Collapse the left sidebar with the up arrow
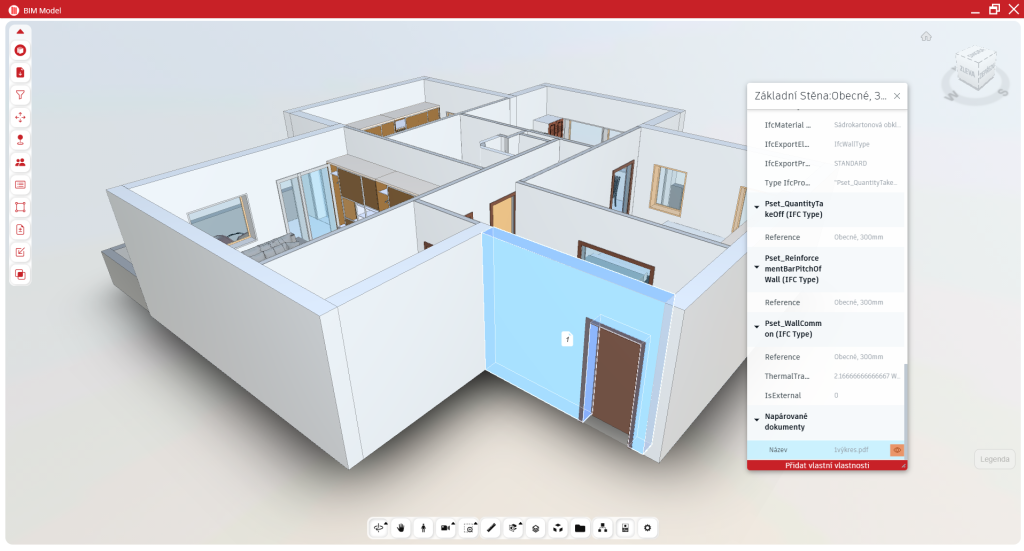Viewport: 1024px width, 551px height. point(20,31)
